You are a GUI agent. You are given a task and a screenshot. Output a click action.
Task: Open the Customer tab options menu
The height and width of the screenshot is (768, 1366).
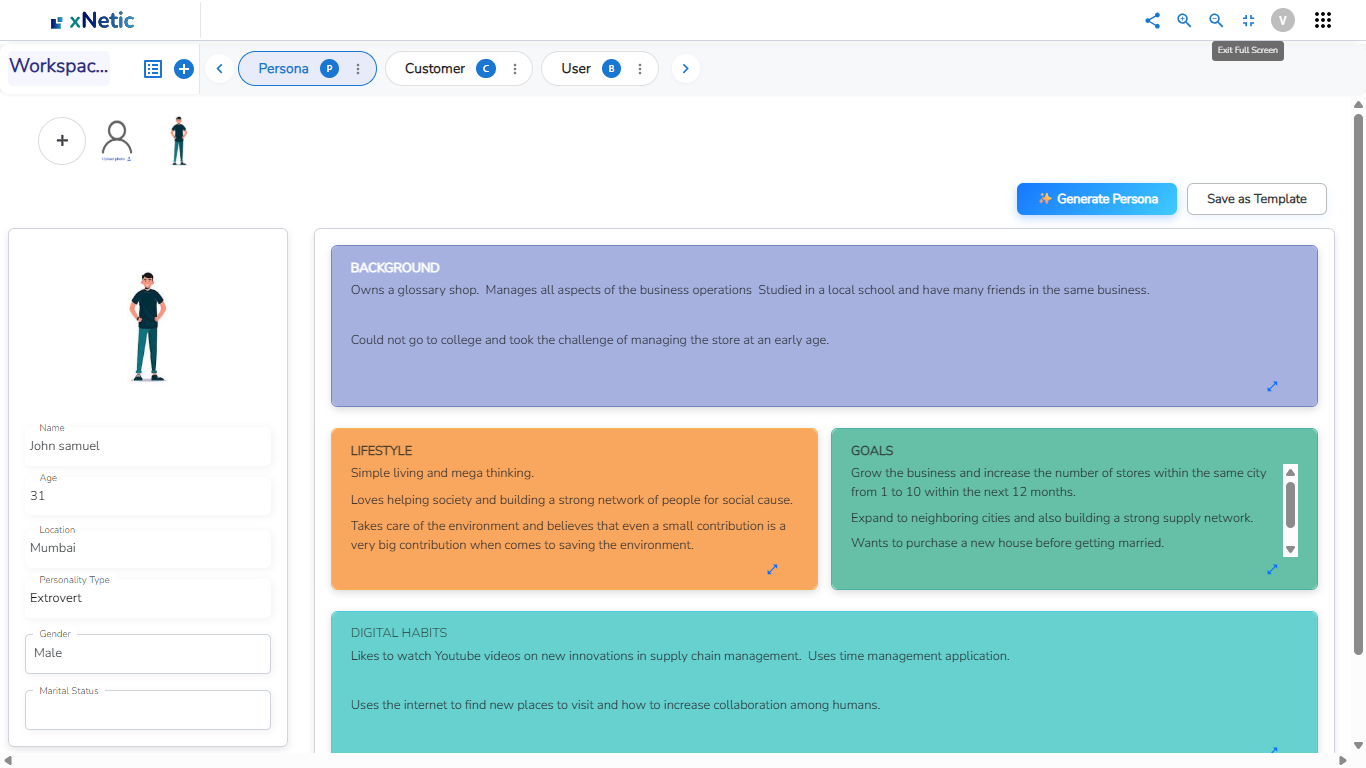515,69
